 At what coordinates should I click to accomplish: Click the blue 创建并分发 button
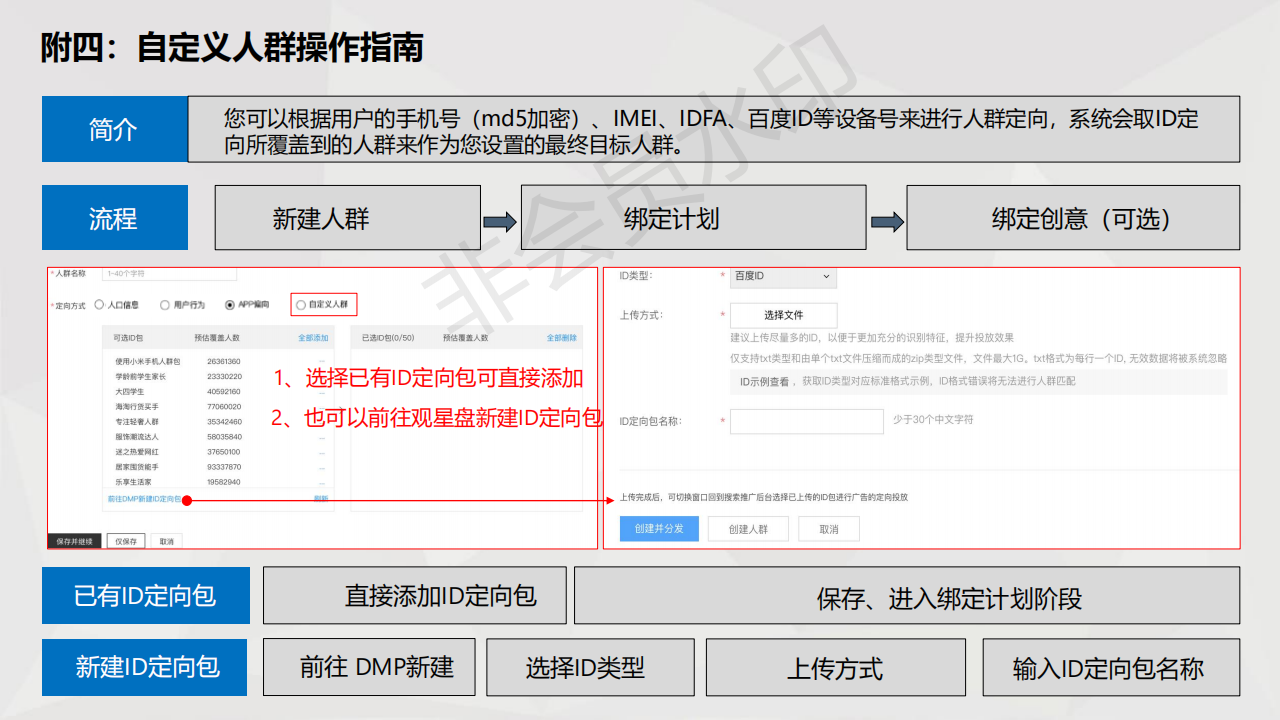659,529
